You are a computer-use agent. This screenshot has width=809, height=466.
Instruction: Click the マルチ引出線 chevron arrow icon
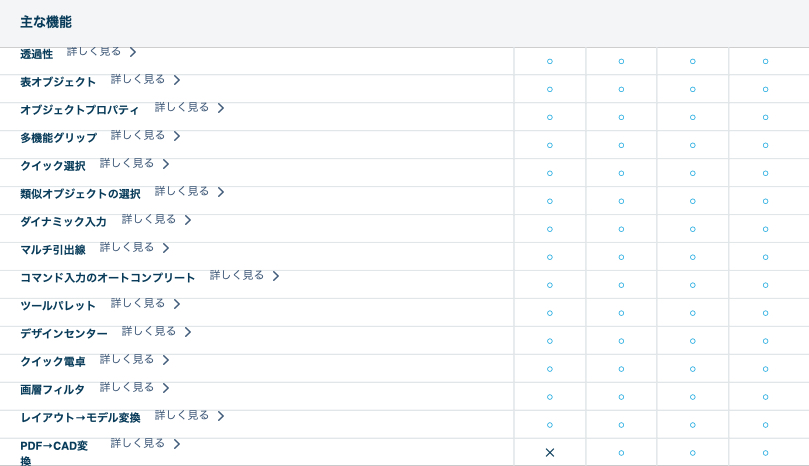click(166, 247)
